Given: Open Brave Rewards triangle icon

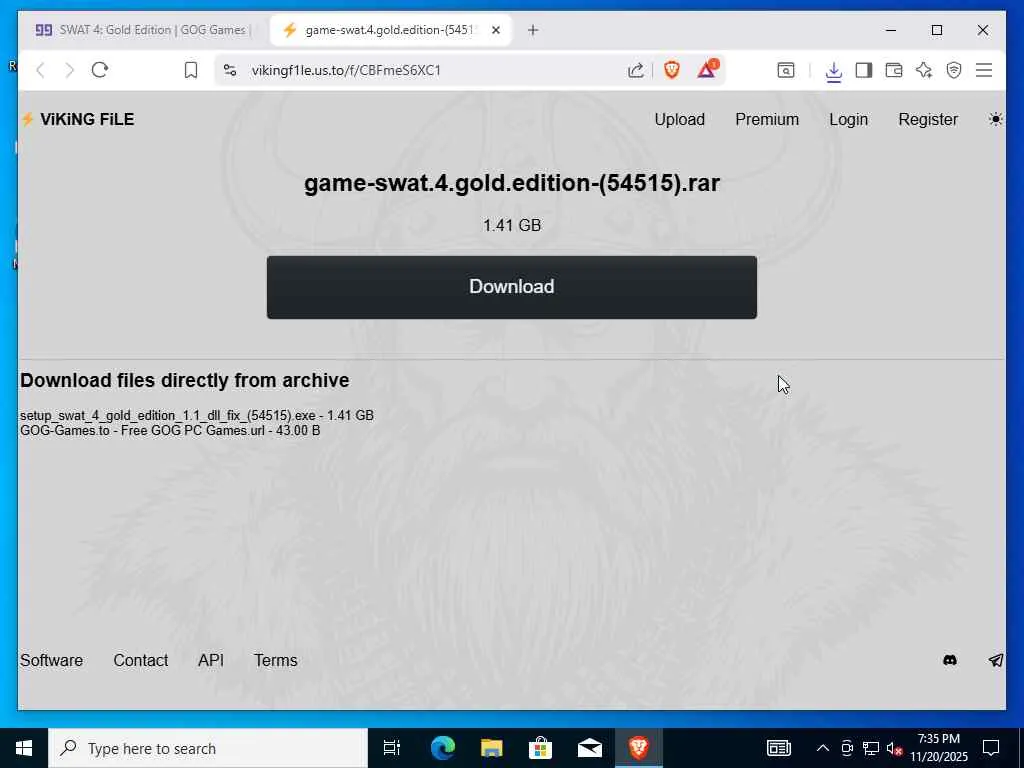Looking at the screenshot, I should tap(707, 69).
